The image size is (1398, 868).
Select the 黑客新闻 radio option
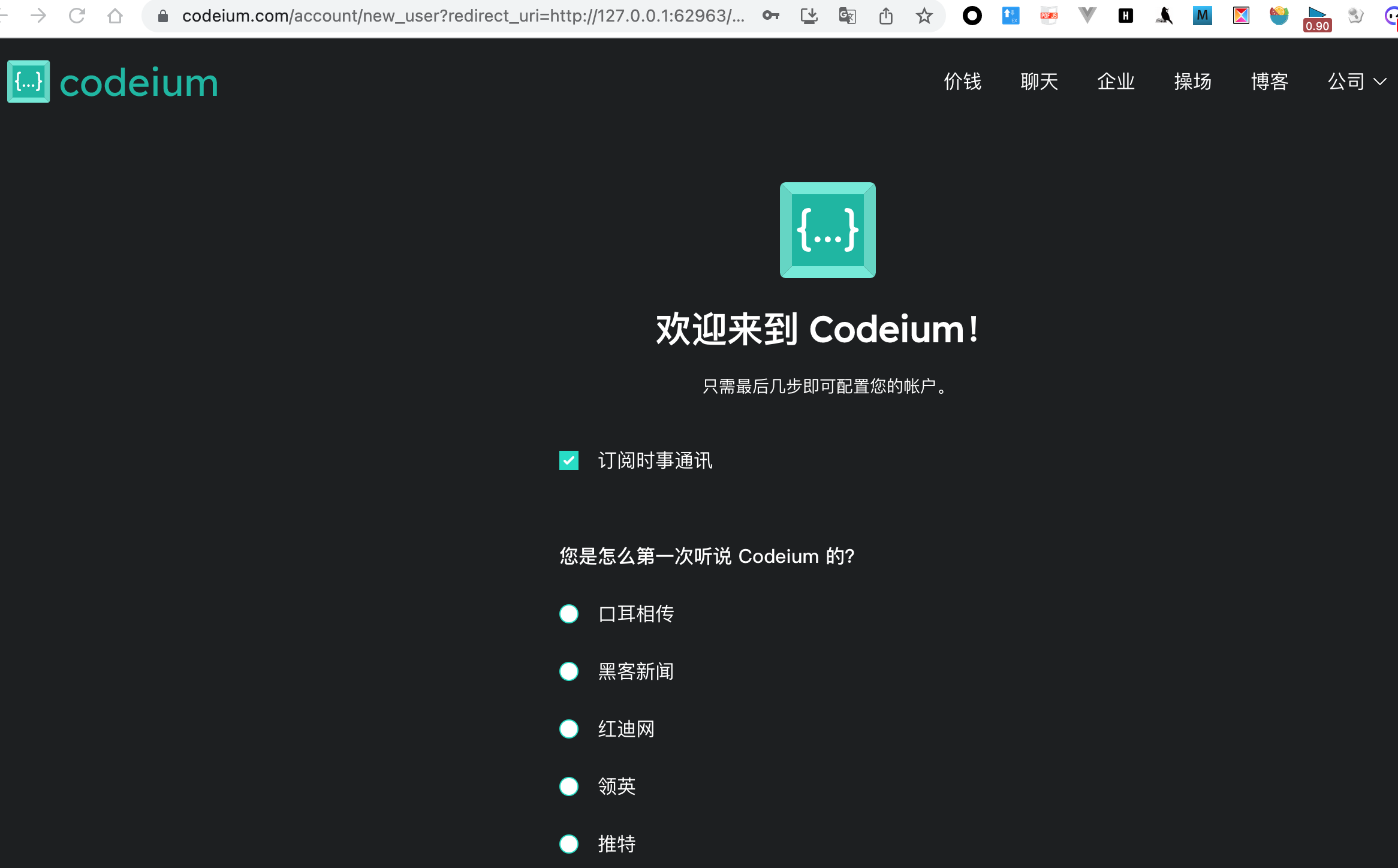569,671
